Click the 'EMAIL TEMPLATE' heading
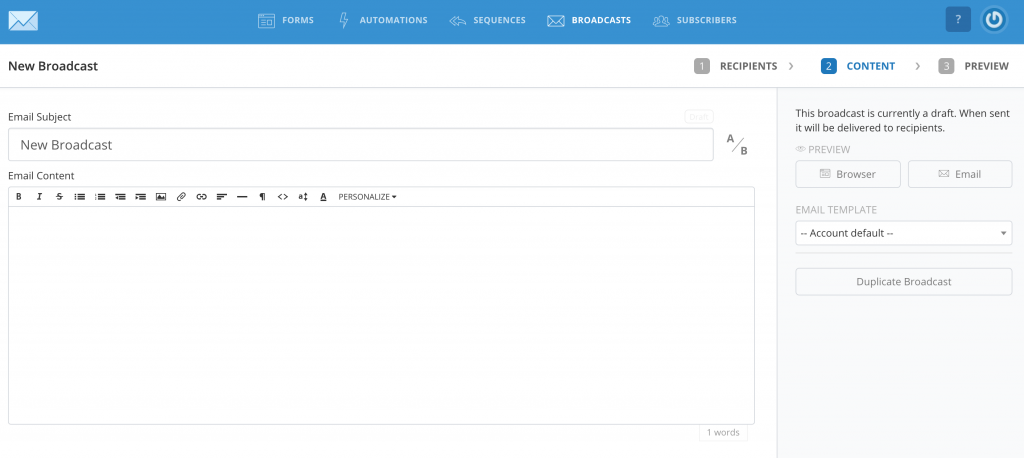1024x458 pixels. 836,210
